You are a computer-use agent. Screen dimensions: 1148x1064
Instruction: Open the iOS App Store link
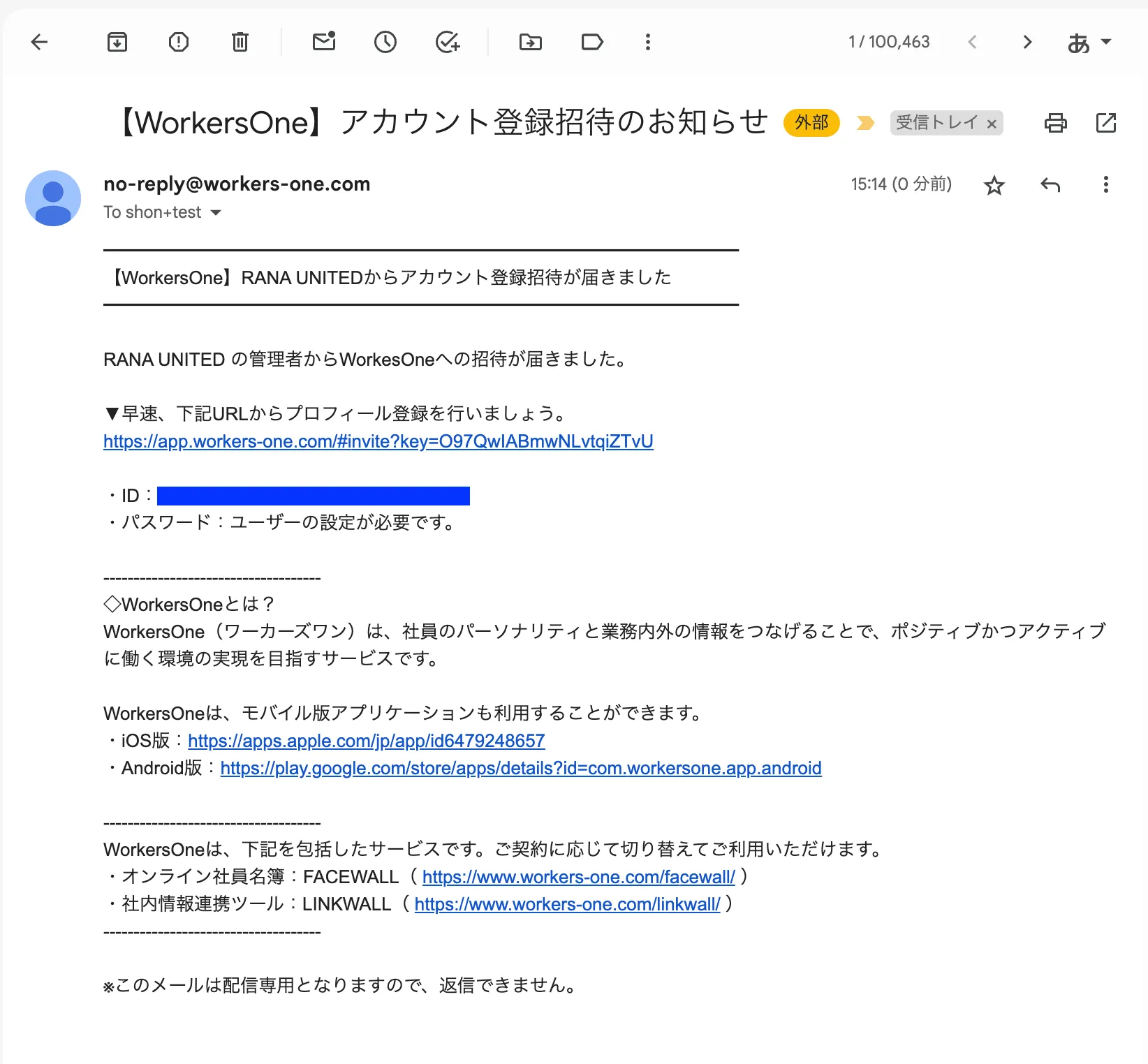[x=367, y=741]
